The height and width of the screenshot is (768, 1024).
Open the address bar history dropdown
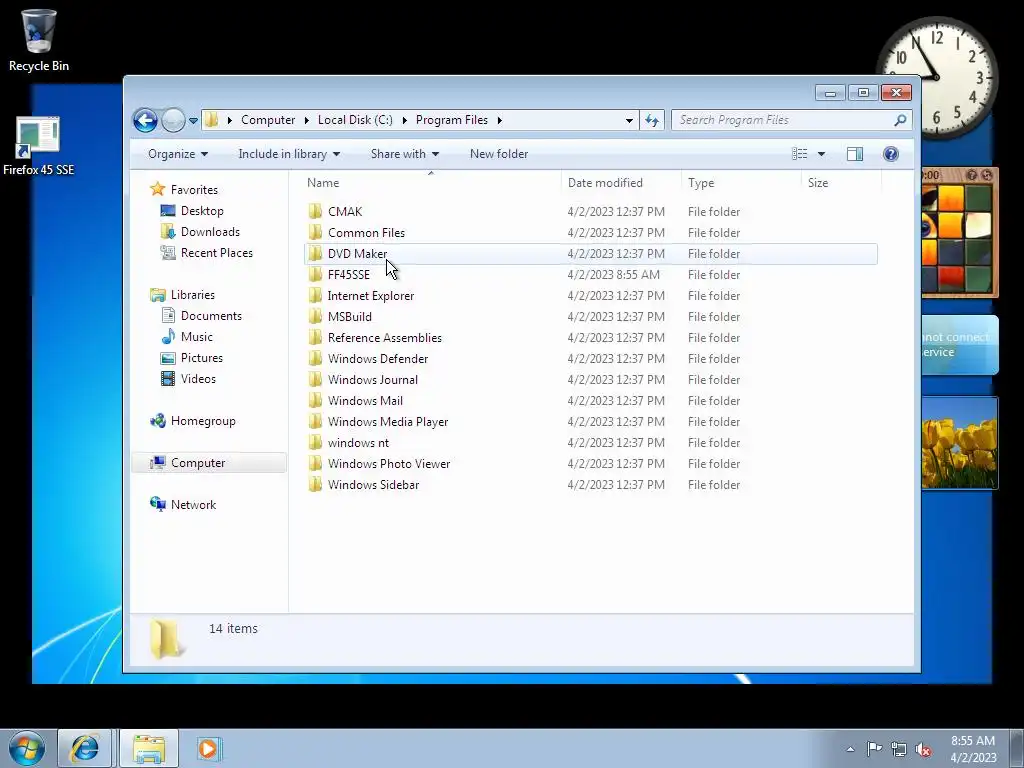pyautogui.click(x=629, y=120)
